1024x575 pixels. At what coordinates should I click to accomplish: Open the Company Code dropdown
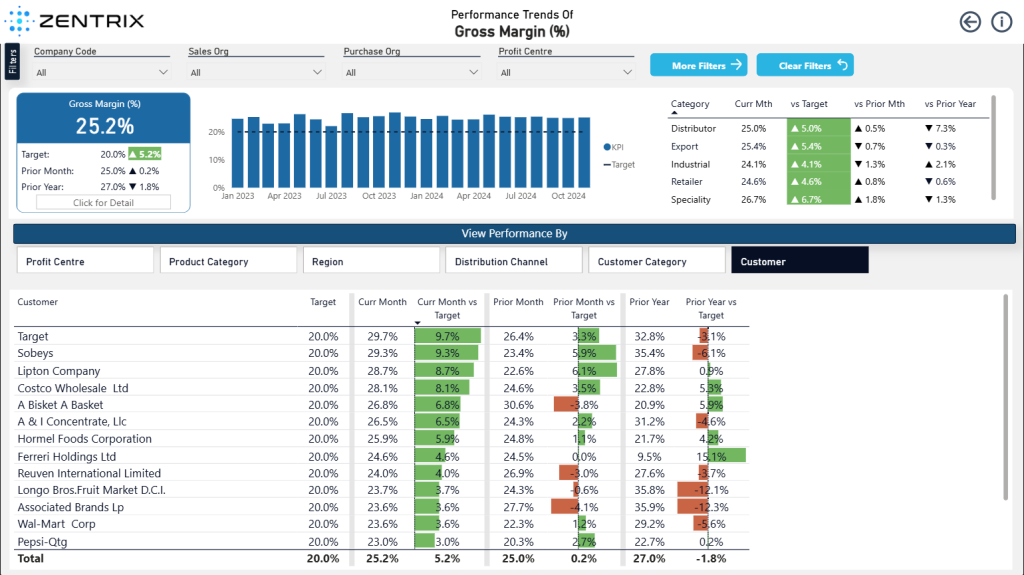[x=102, y=73]
